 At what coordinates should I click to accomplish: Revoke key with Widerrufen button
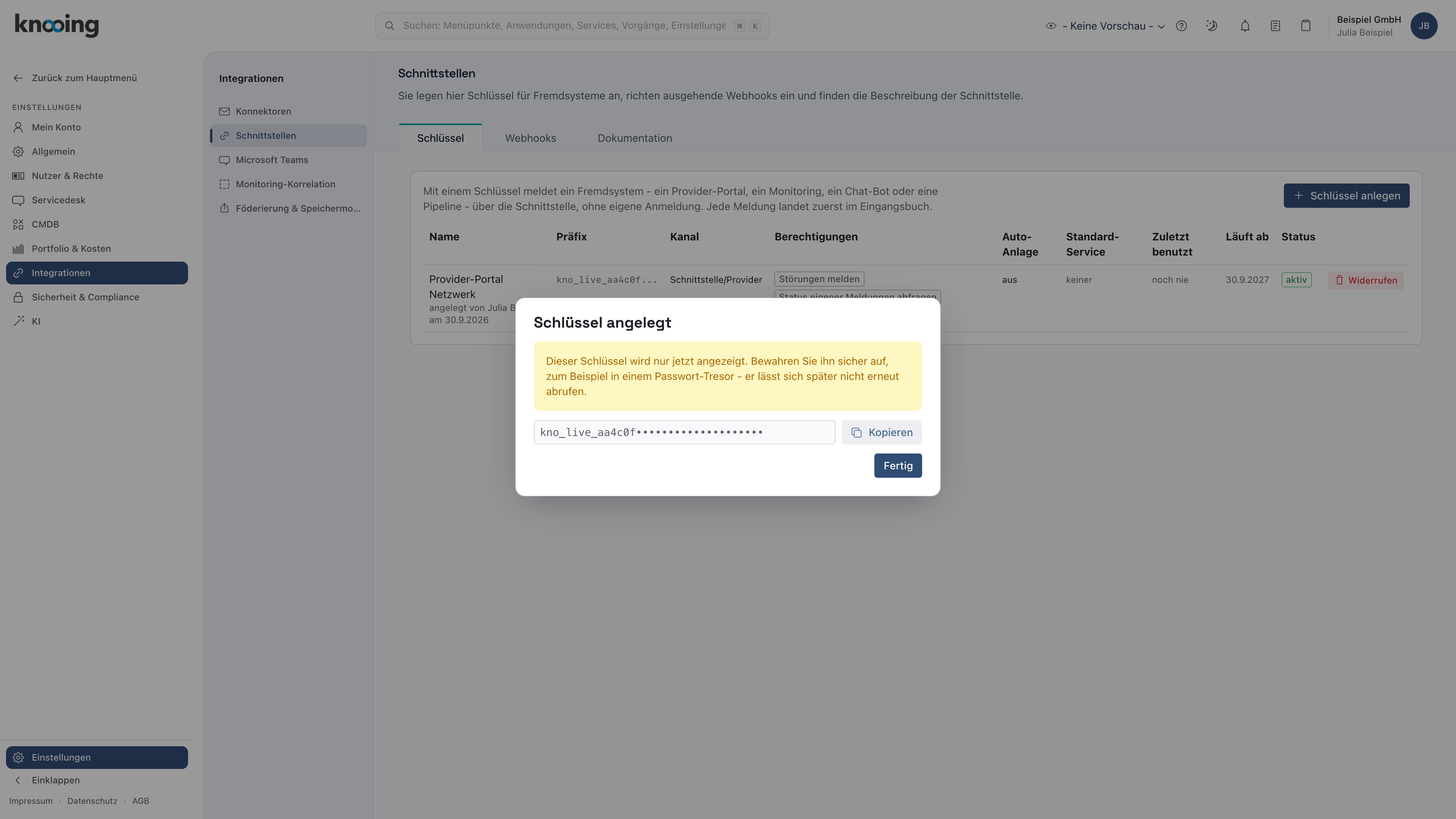[x=1365, y=280]
